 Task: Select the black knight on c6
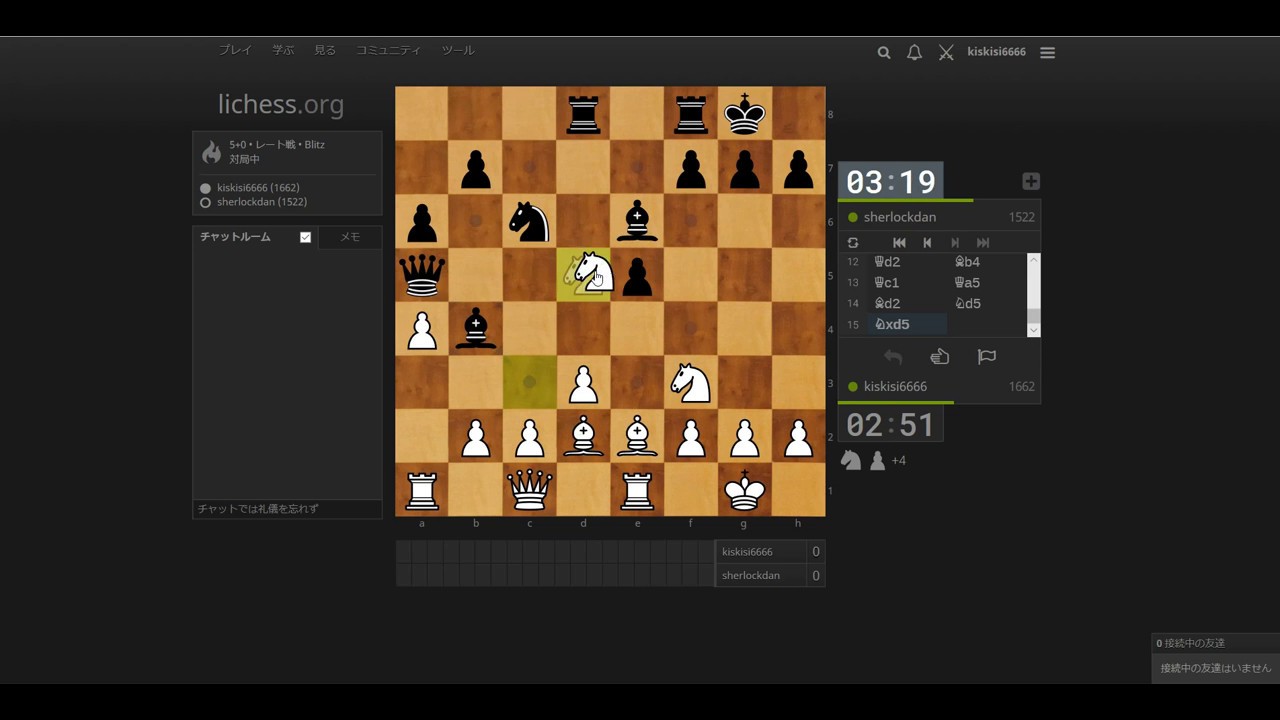pyautogui.click(x=530, y=221)
